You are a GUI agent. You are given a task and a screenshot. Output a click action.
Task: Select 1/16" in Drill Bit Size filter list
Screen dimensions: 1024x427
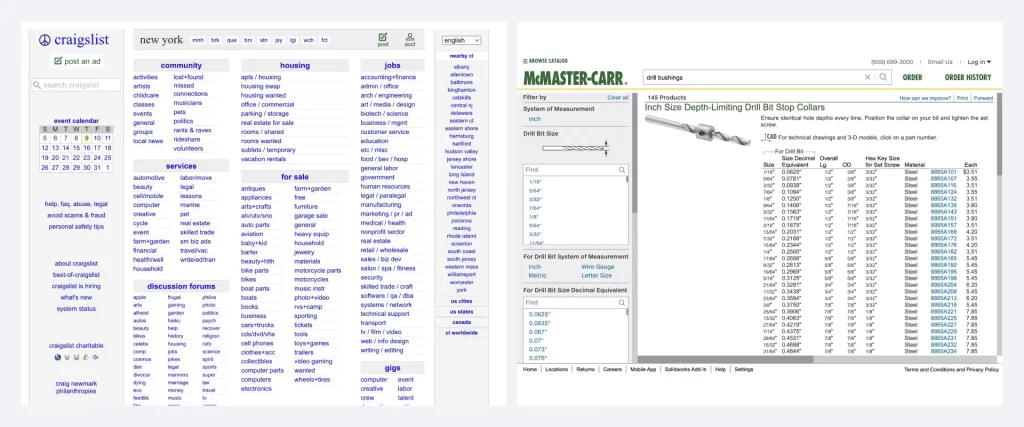(x=535, y=182)
